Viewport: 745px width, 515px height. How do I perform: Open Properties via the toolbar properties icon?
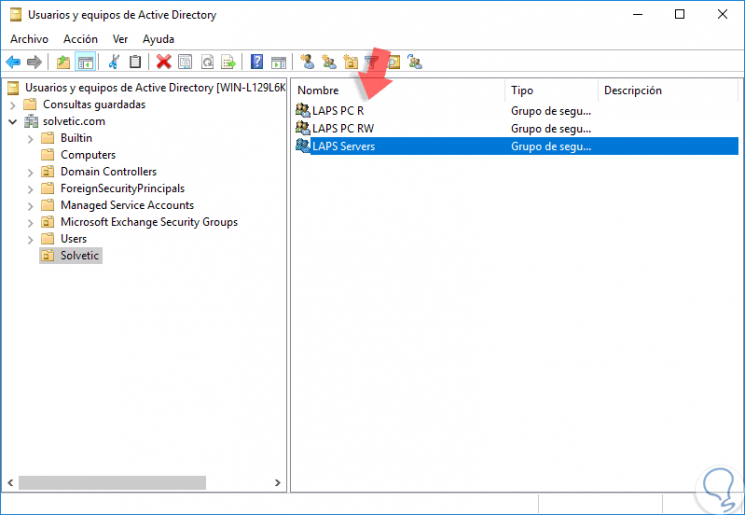coord(185,62)
